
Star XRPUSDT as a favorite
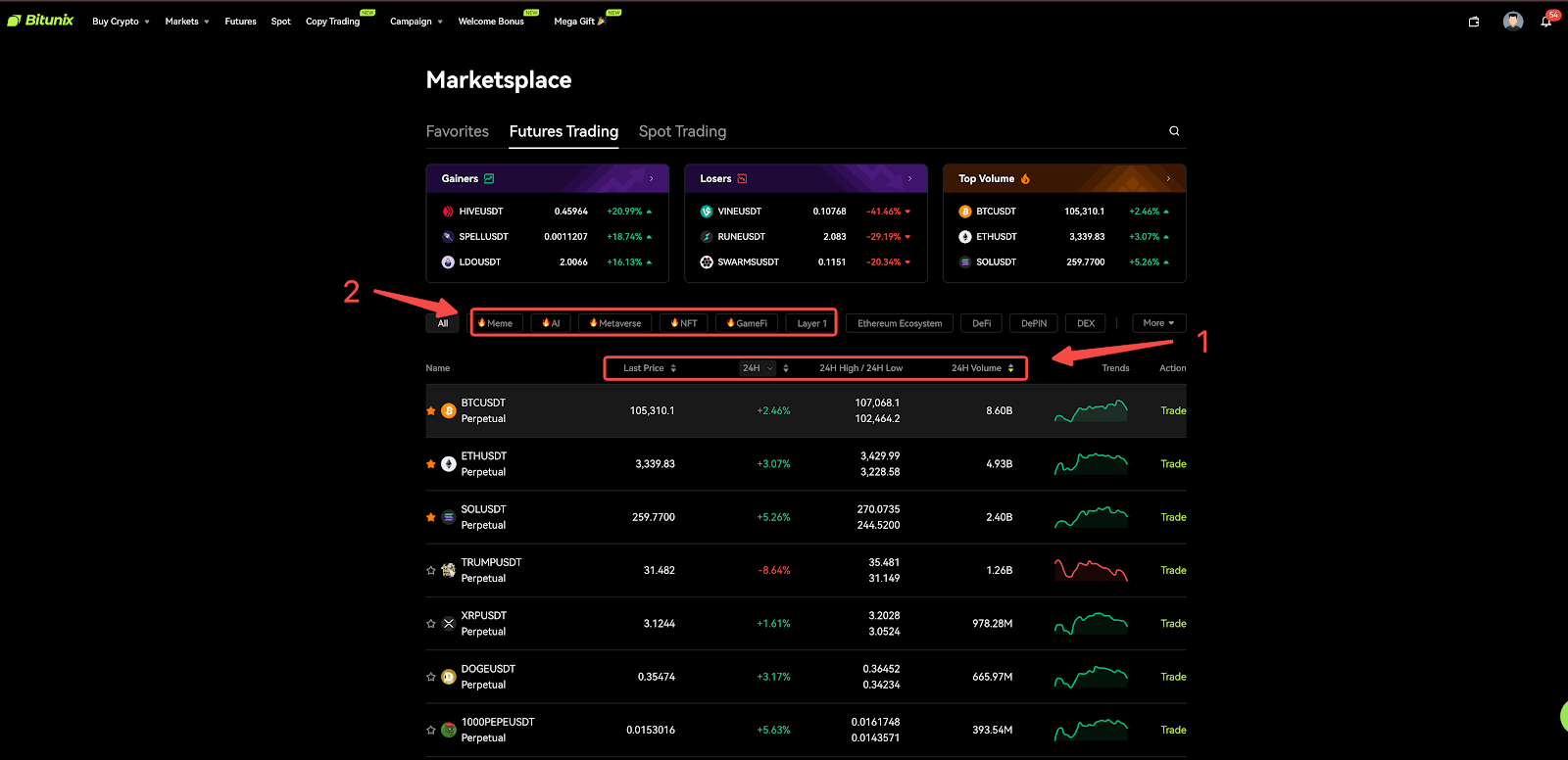tap(431, 624)
